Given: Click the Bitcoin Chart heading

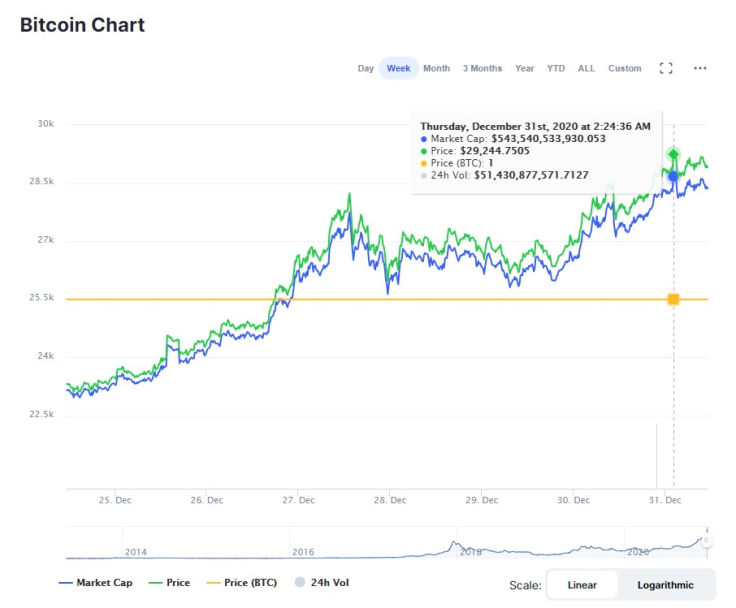Looking at the screenshot, I should [x=83, y=25].
